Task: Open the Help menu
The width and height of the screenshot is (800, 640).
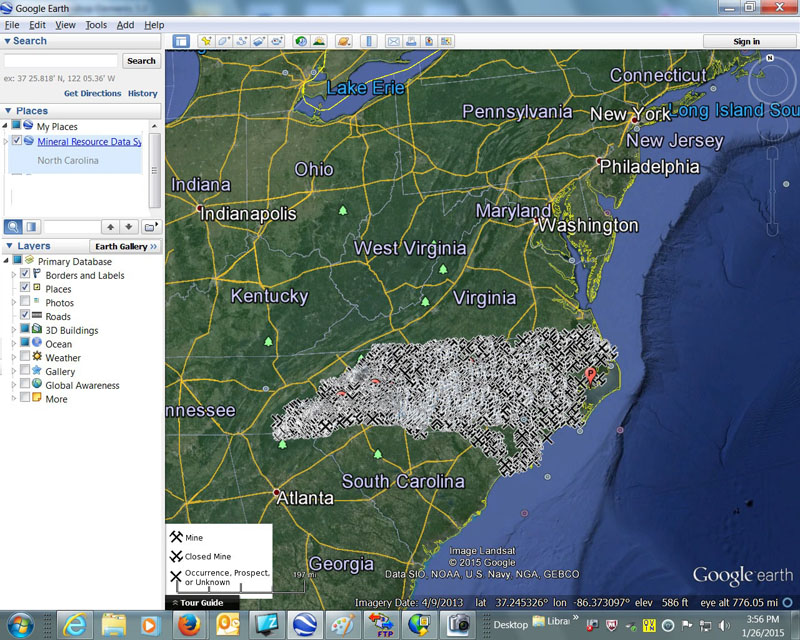Action: pos(154,25)
